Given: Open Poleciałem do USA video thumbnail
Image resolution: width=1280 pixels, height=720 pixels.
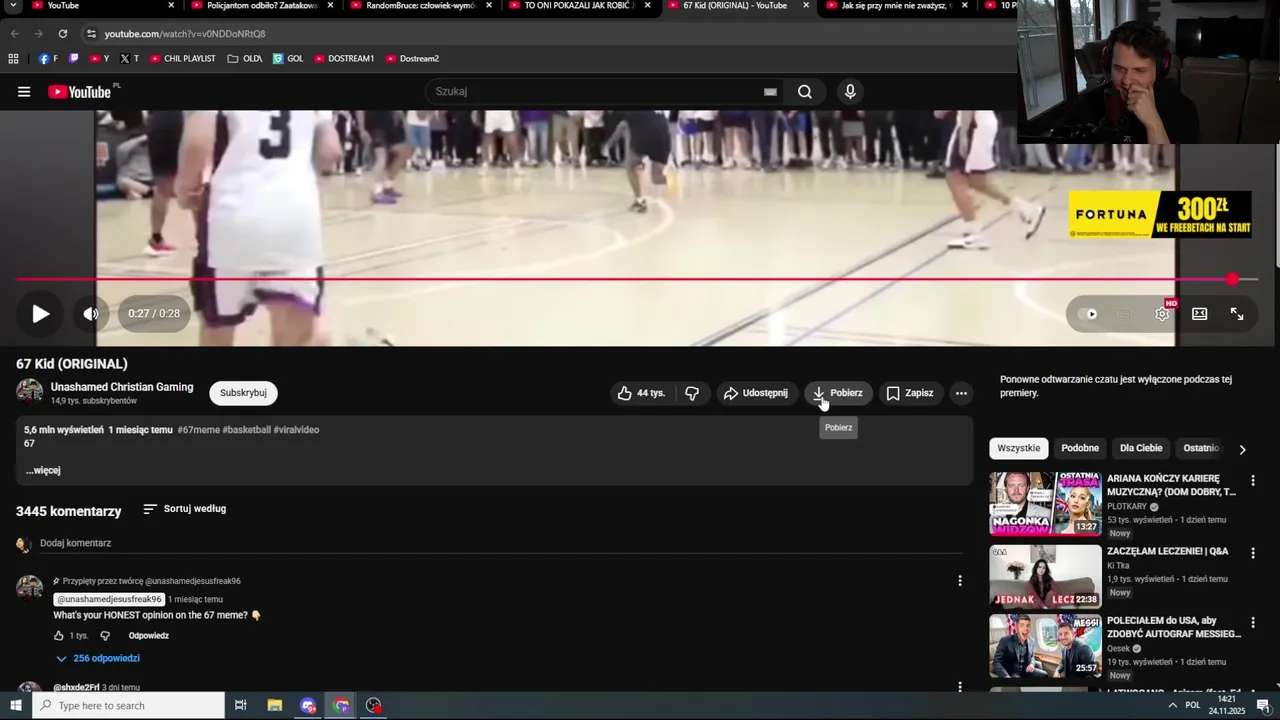Looking at the screenshot, I should 1045,646.
